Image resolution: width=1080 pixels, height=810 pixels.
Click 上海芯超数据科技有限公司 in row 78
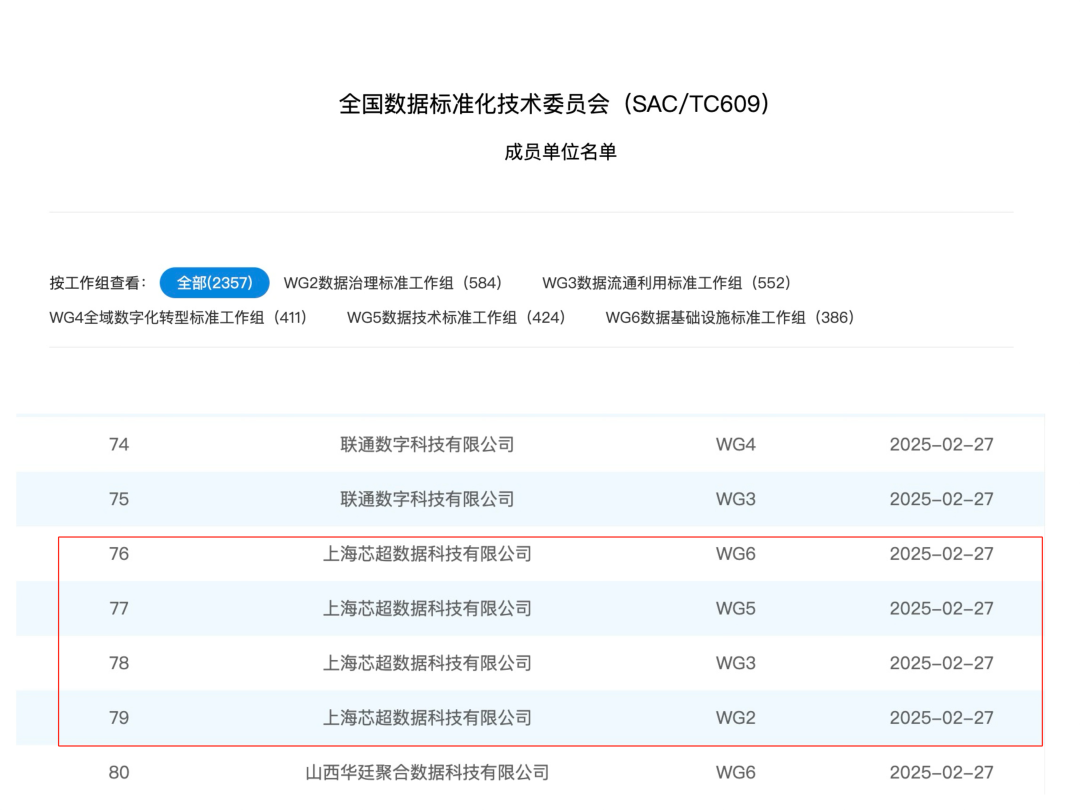427,663
